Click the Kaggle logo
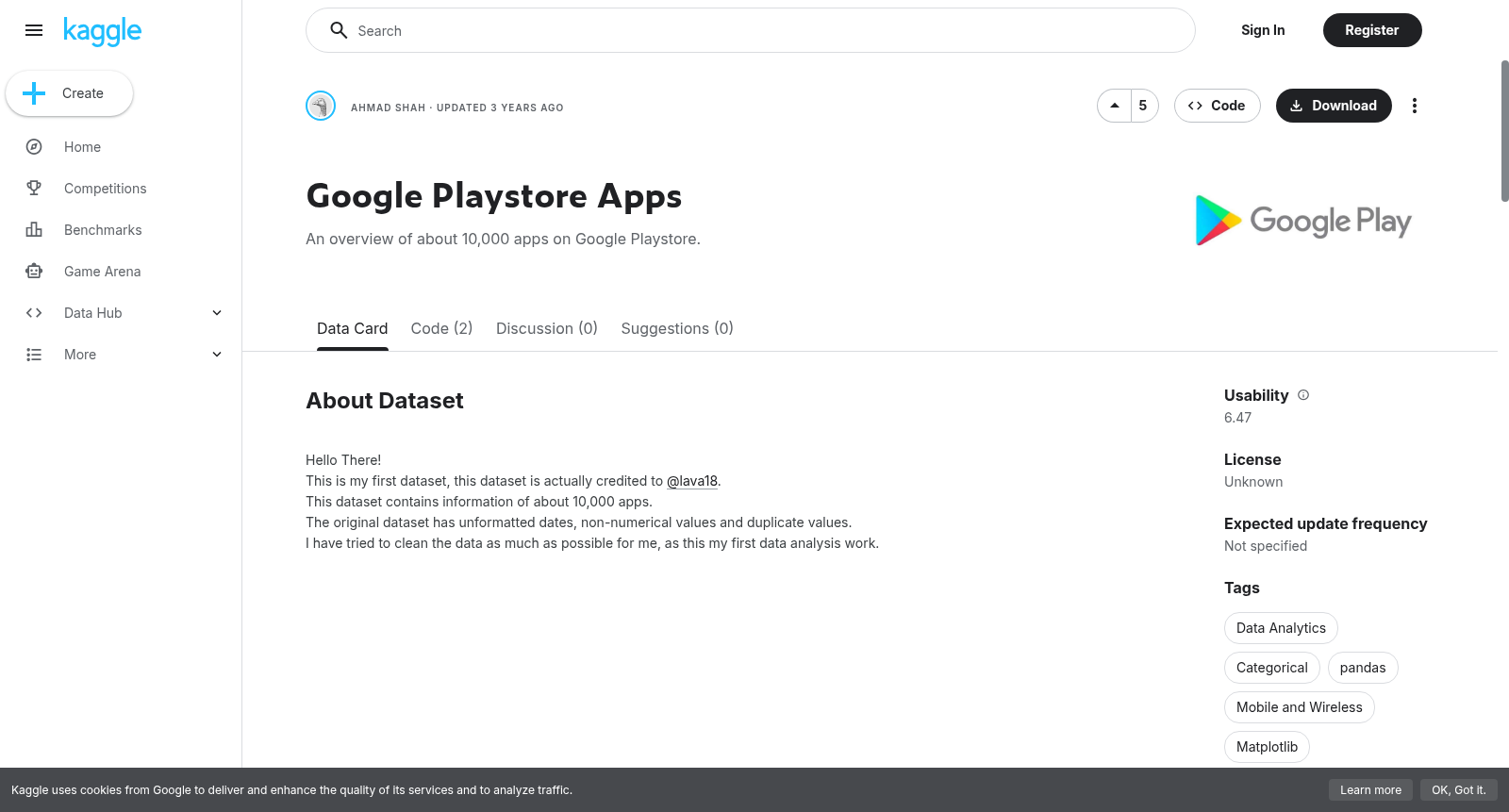 point(103,31)
